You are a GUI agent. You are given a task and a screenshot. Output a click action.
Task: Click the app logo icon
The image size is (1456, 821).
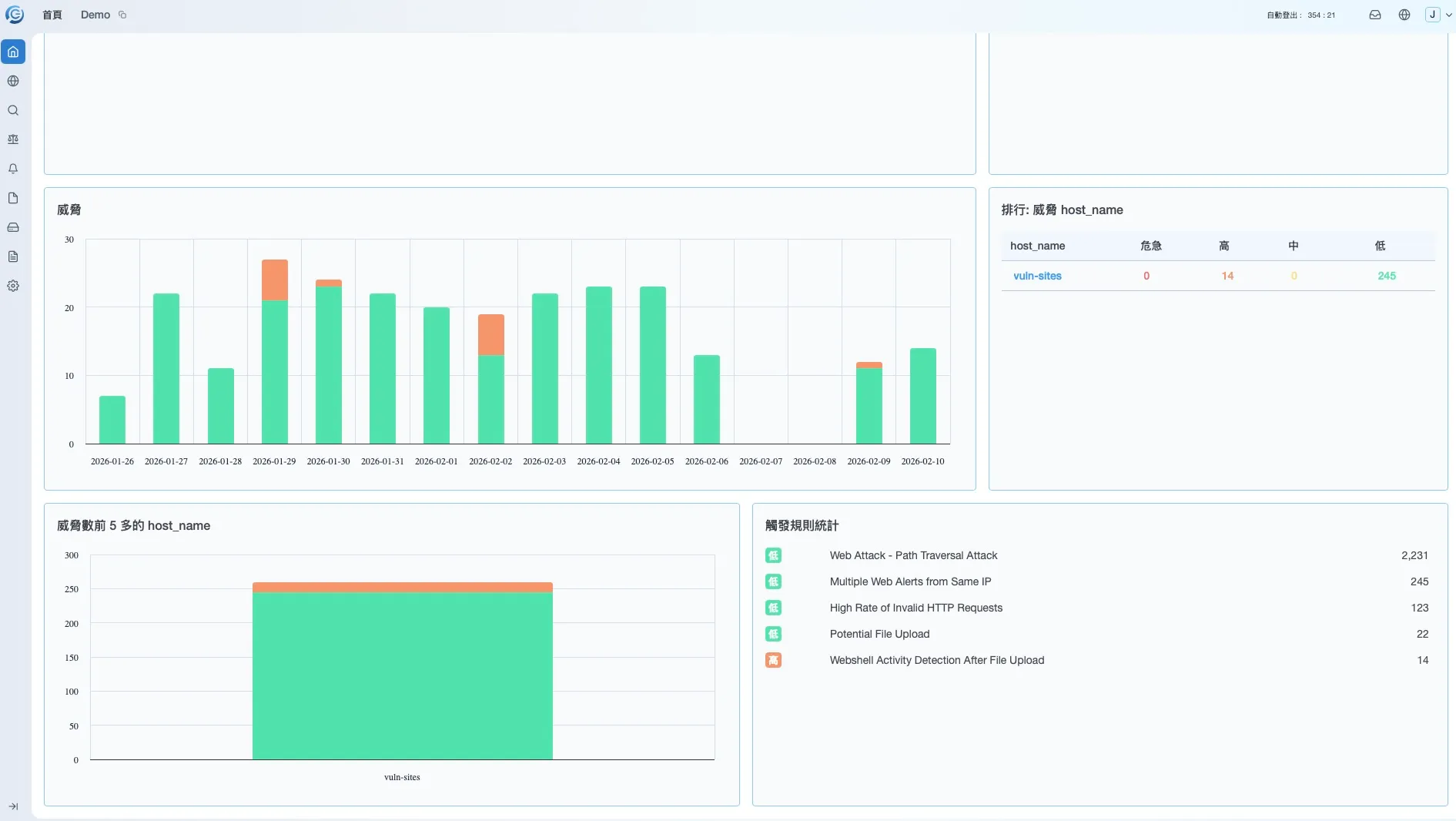(x=15, y=15)
